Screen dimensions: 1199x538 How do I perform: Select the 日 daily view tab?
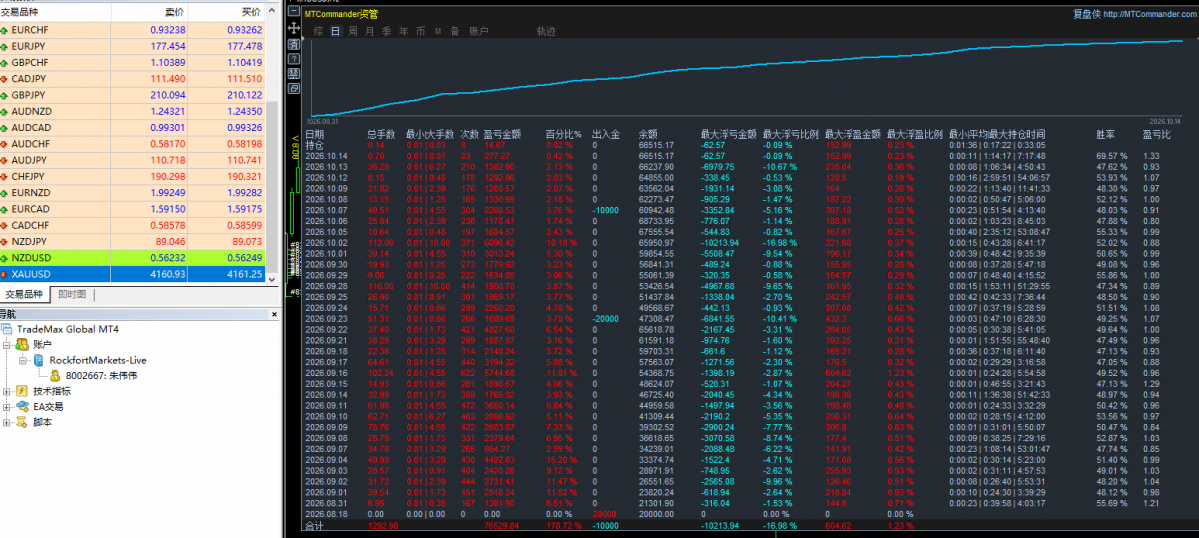coord(335,31)
